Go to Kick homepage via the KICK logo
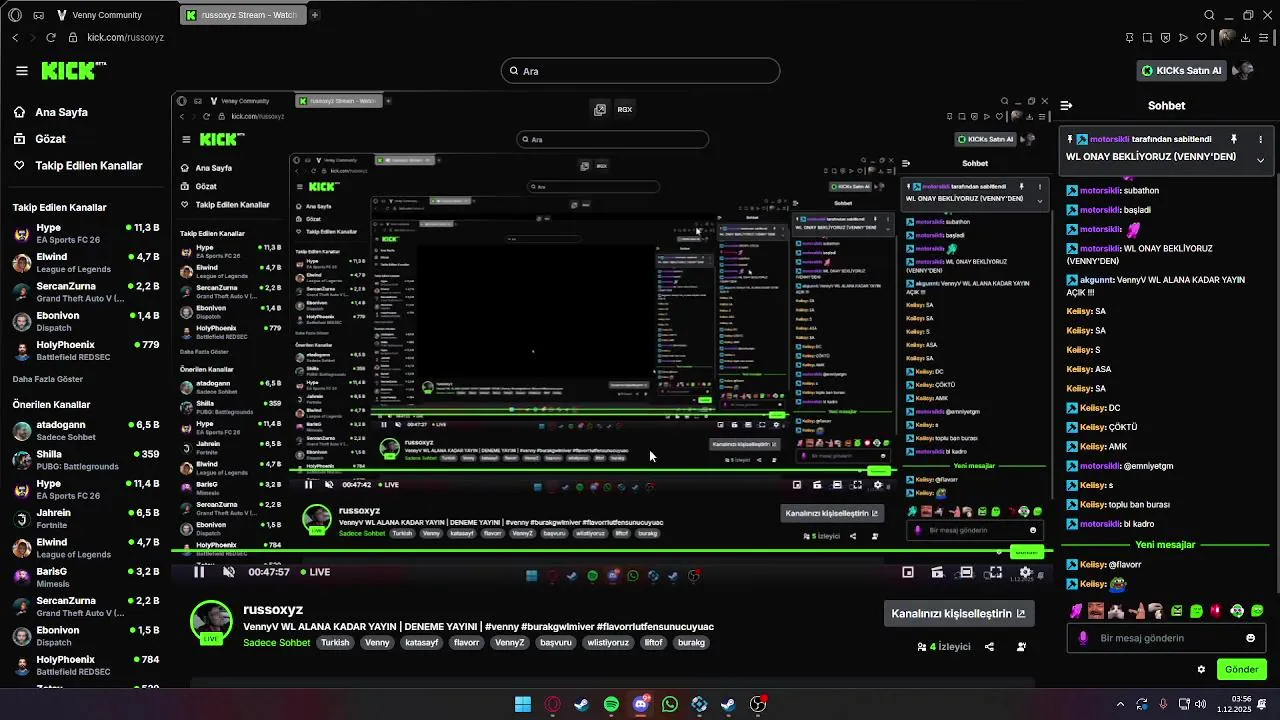1280x720 pixels. (74, 70)
